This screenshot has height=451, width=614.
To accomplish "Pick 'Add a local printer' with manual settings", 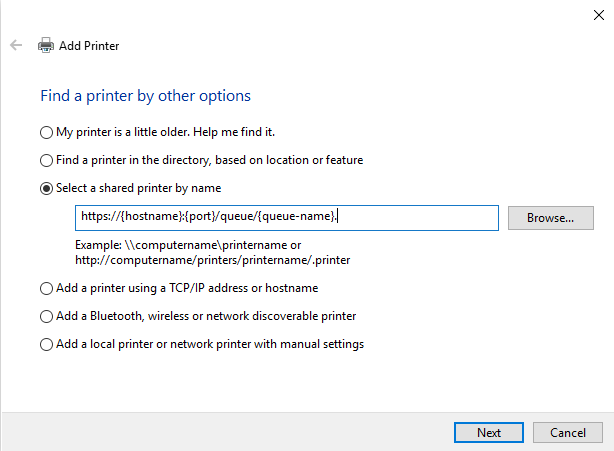I will 46,344.
